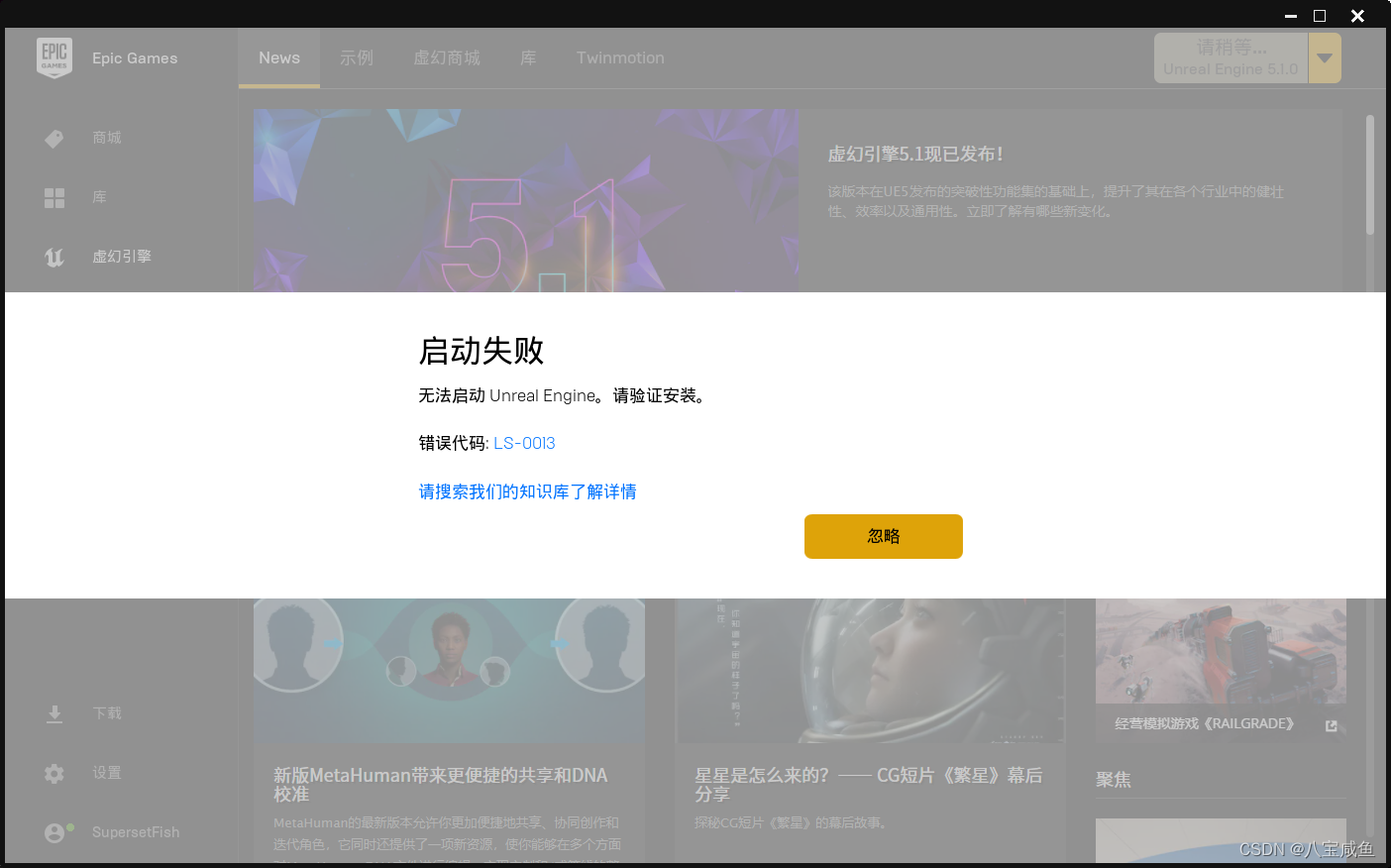Click the 商城 sidebar label
The height and width of the screenshot is (868, 1391).
107,138
